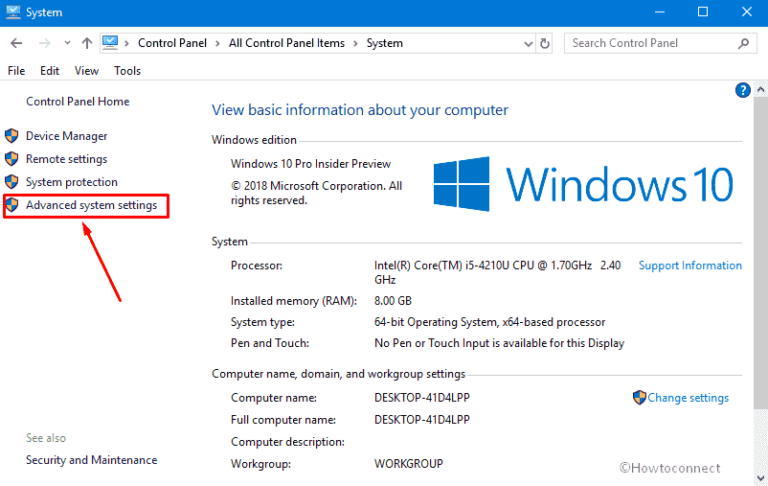Image resolution: width=768 pixels, height=486 pixels.
Task: Expand chevron before Control Panel breadcrumb
Action: [127, 43]
